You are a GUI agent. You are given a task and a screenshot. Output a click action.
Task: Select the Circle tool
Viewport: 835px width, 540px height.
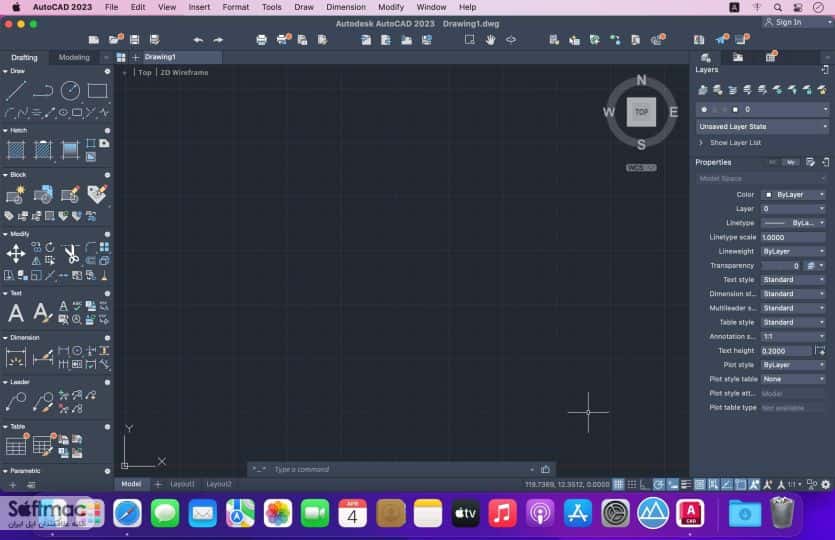[70, 91]
